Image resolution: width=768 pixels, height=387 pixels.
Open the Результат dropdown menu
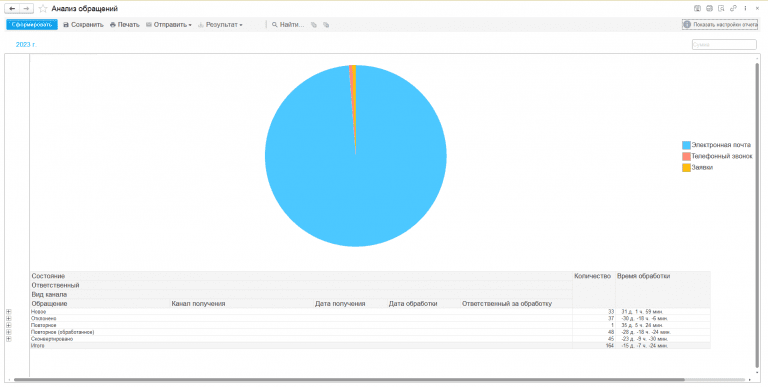pyautogui.click(x=220, y=24)
